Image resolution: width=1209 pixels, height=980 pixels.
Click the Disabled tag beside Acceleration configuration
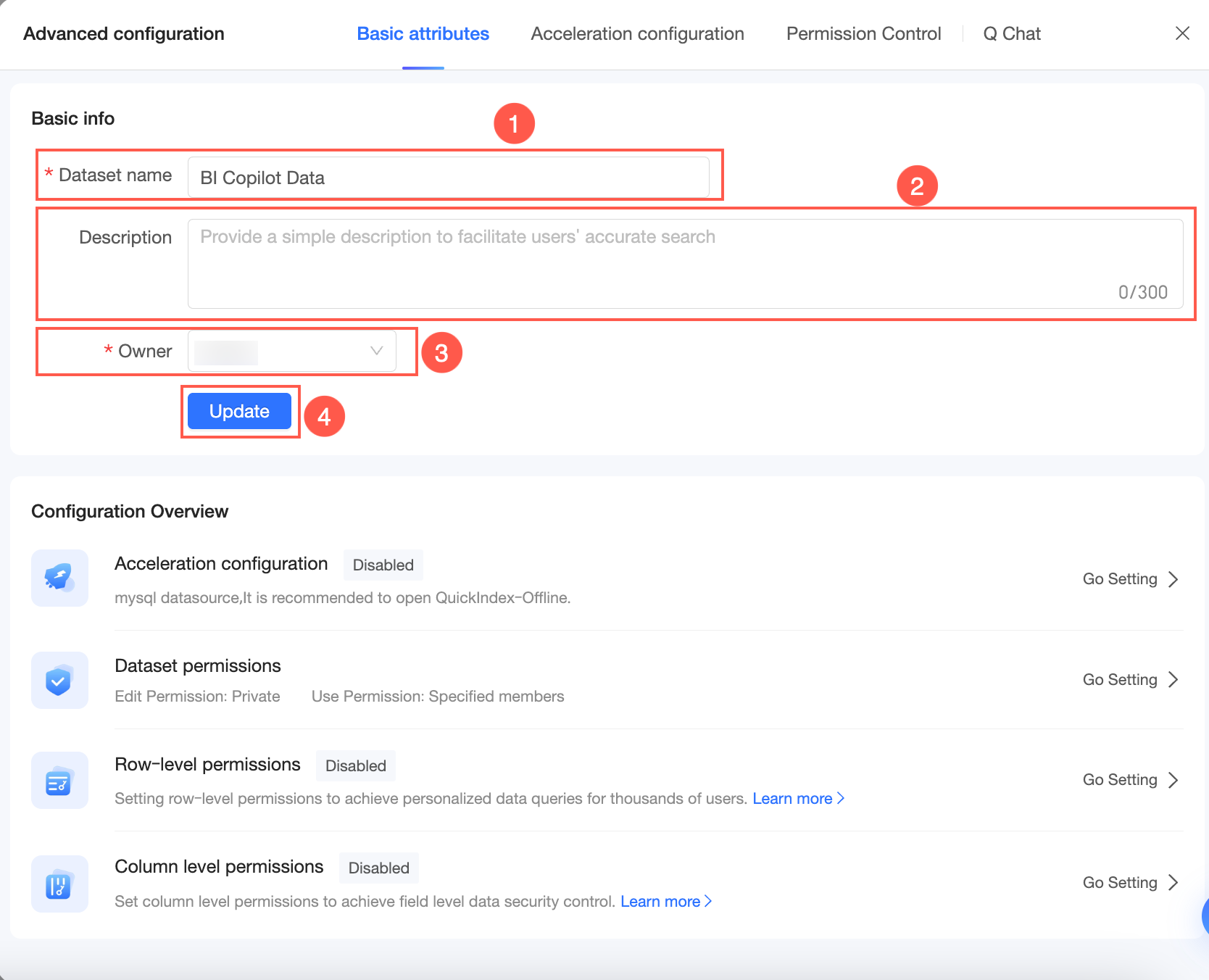pos(383,565)
